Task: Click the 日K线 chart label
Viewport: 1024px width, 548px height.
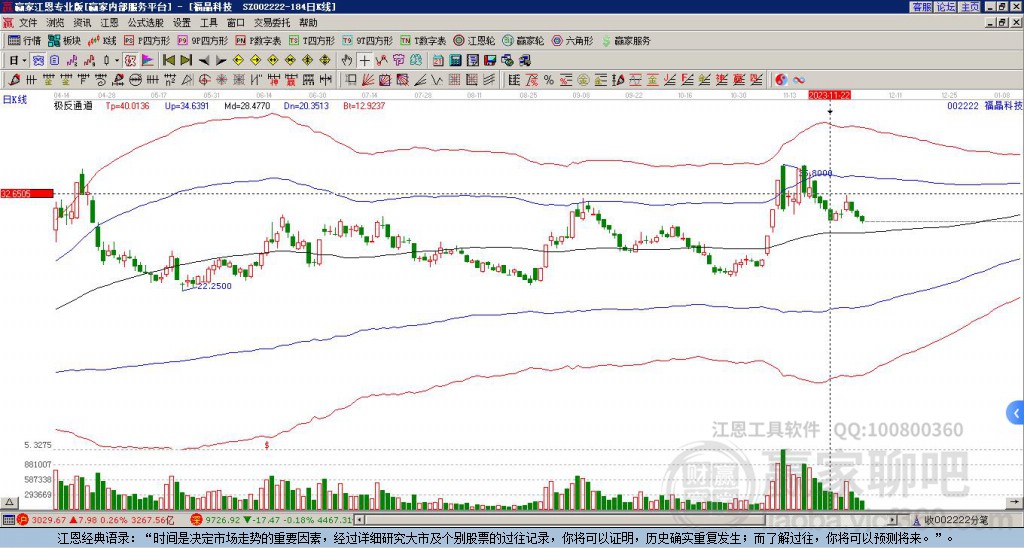Action: pyautogui.click(x=15, y=100)
